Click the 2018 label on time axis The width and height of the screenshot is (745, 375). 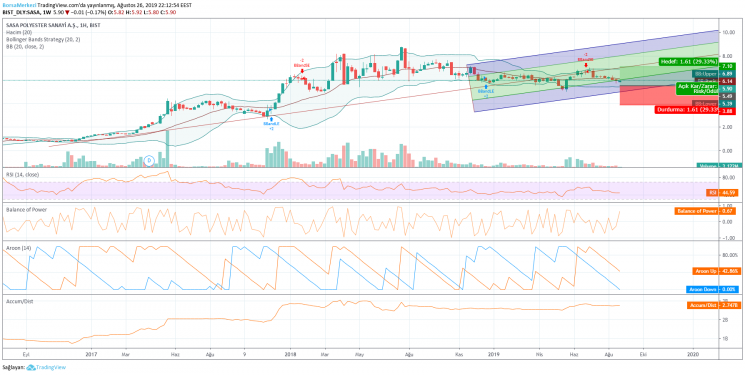(x=289, y=354)
